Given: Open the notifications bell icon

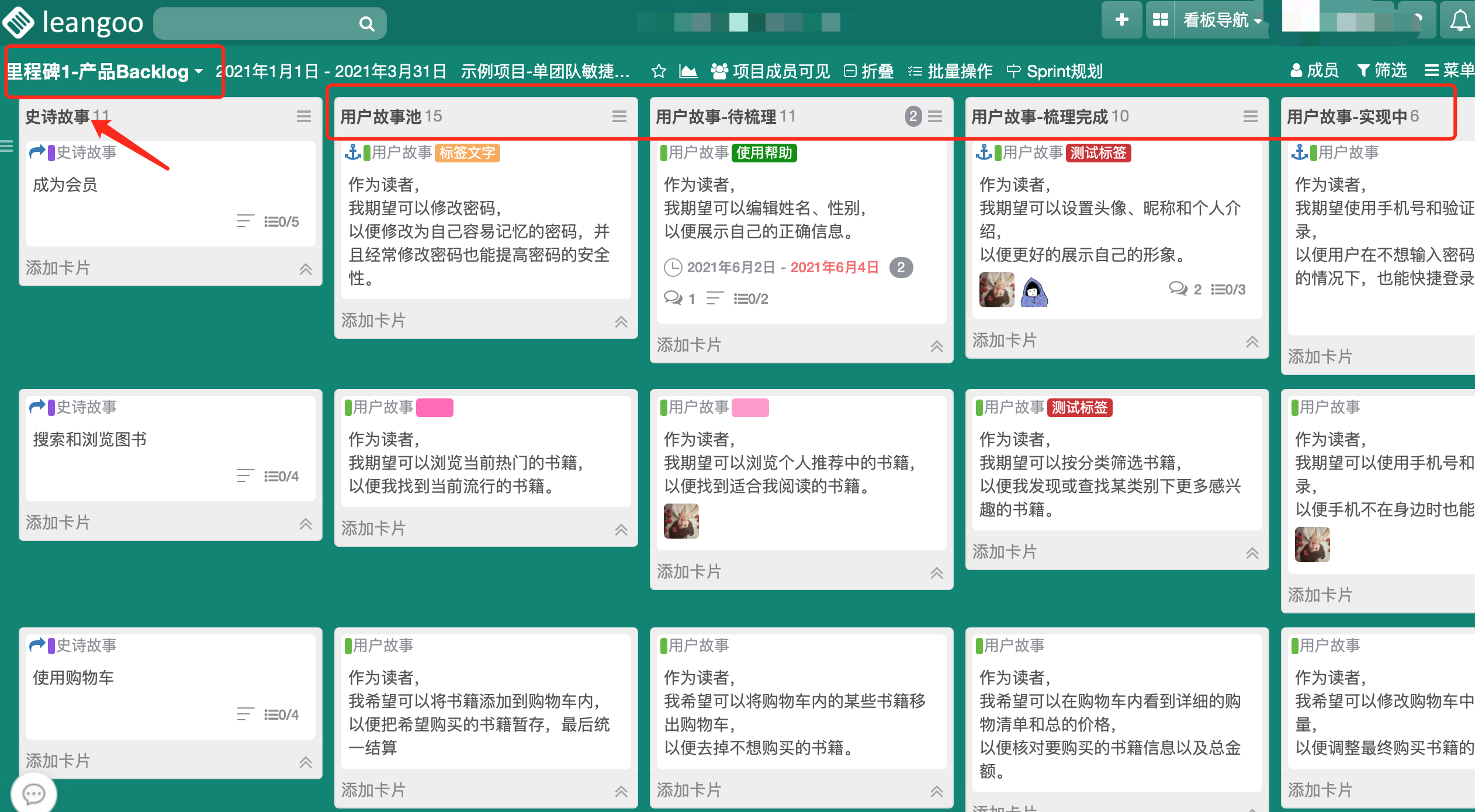Looking at the screenshot, I should (x=1459, y=21).
